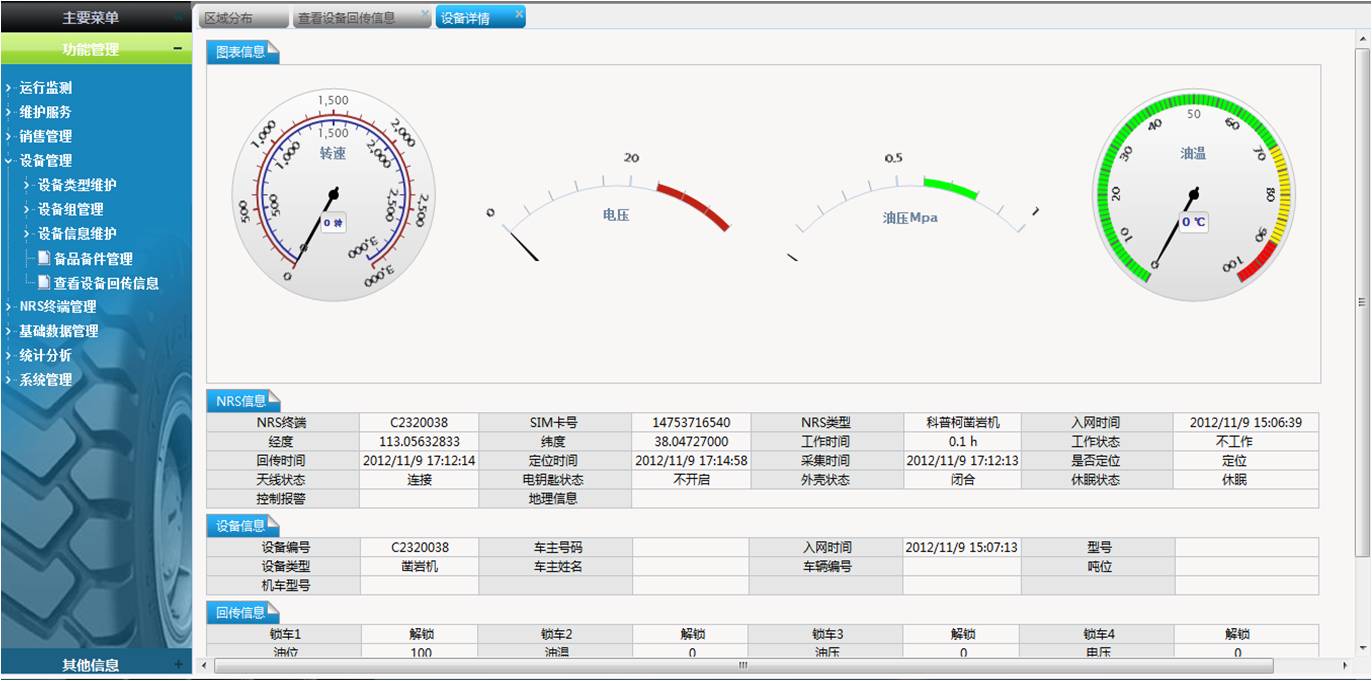Expand the NRS终端管理 tree node
Image resolution: width=1372 pixels, height=681 pixels.
8,307
